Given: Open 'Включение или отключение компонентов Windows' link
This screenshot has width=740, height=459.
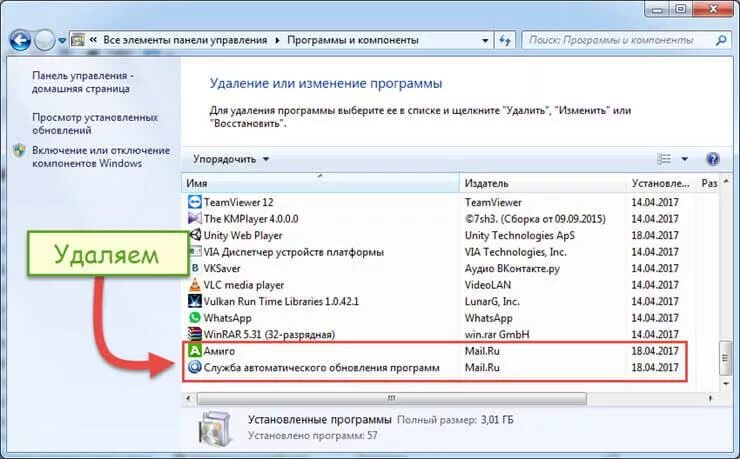Looking at the screenshot, I should click(101, 157).
